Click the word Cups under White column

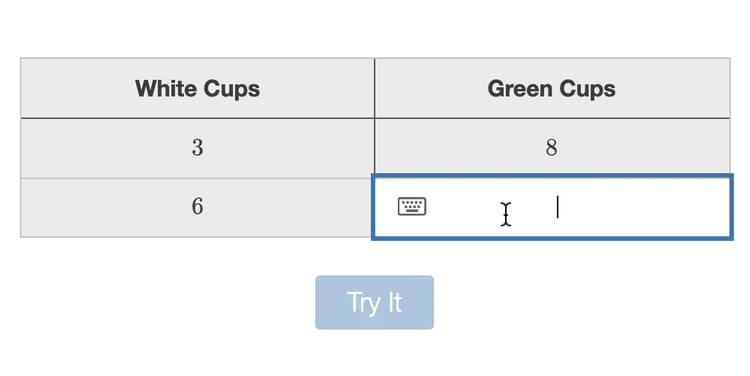pos(232,90)
